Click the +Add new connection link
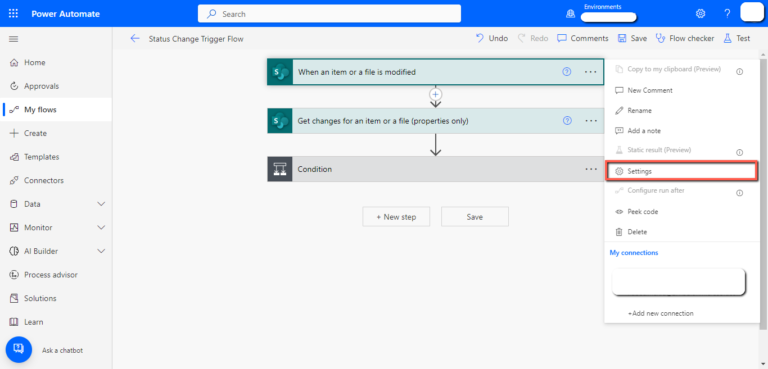768x369 pixels. [661, 313]
